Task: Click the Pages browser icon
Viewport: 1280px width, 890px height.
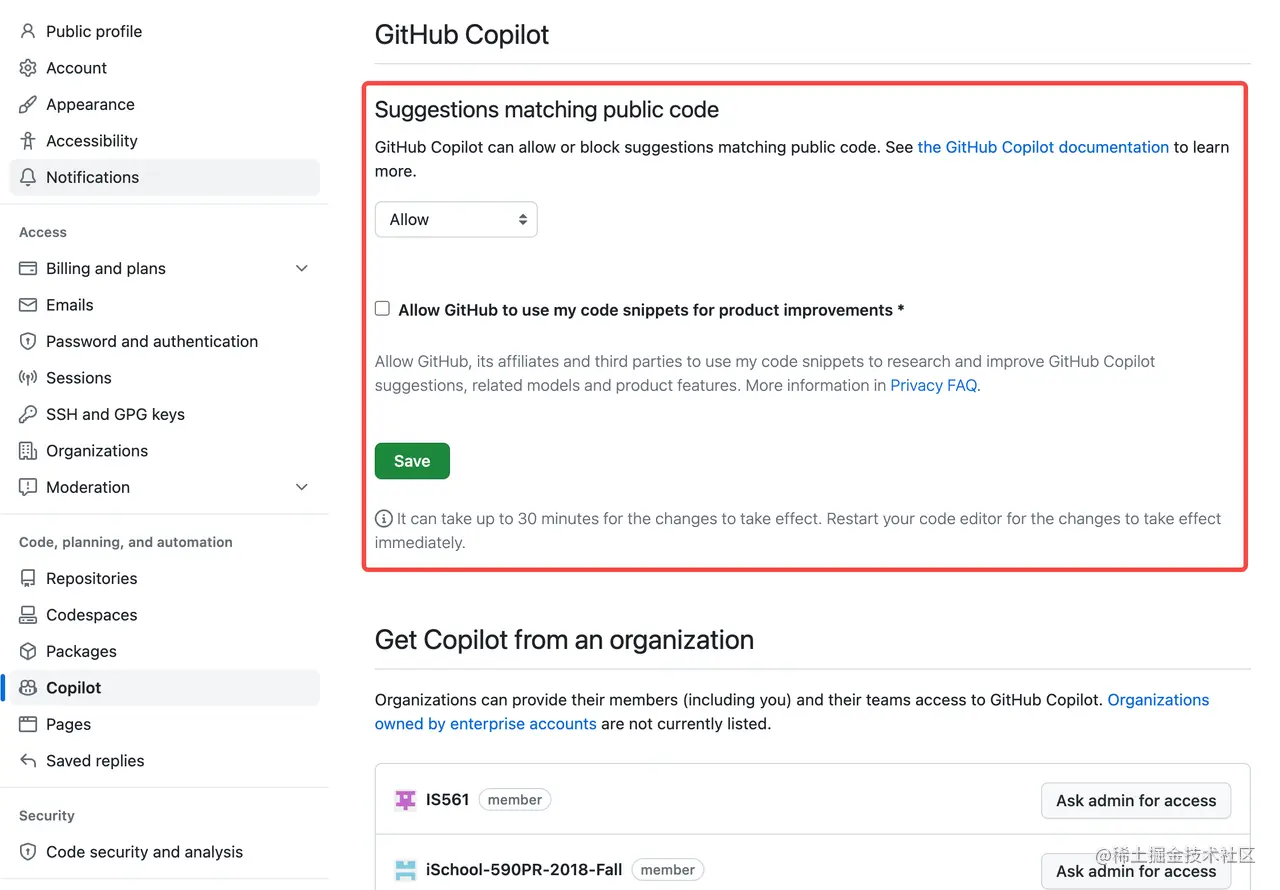Action: tap(28, 724)
